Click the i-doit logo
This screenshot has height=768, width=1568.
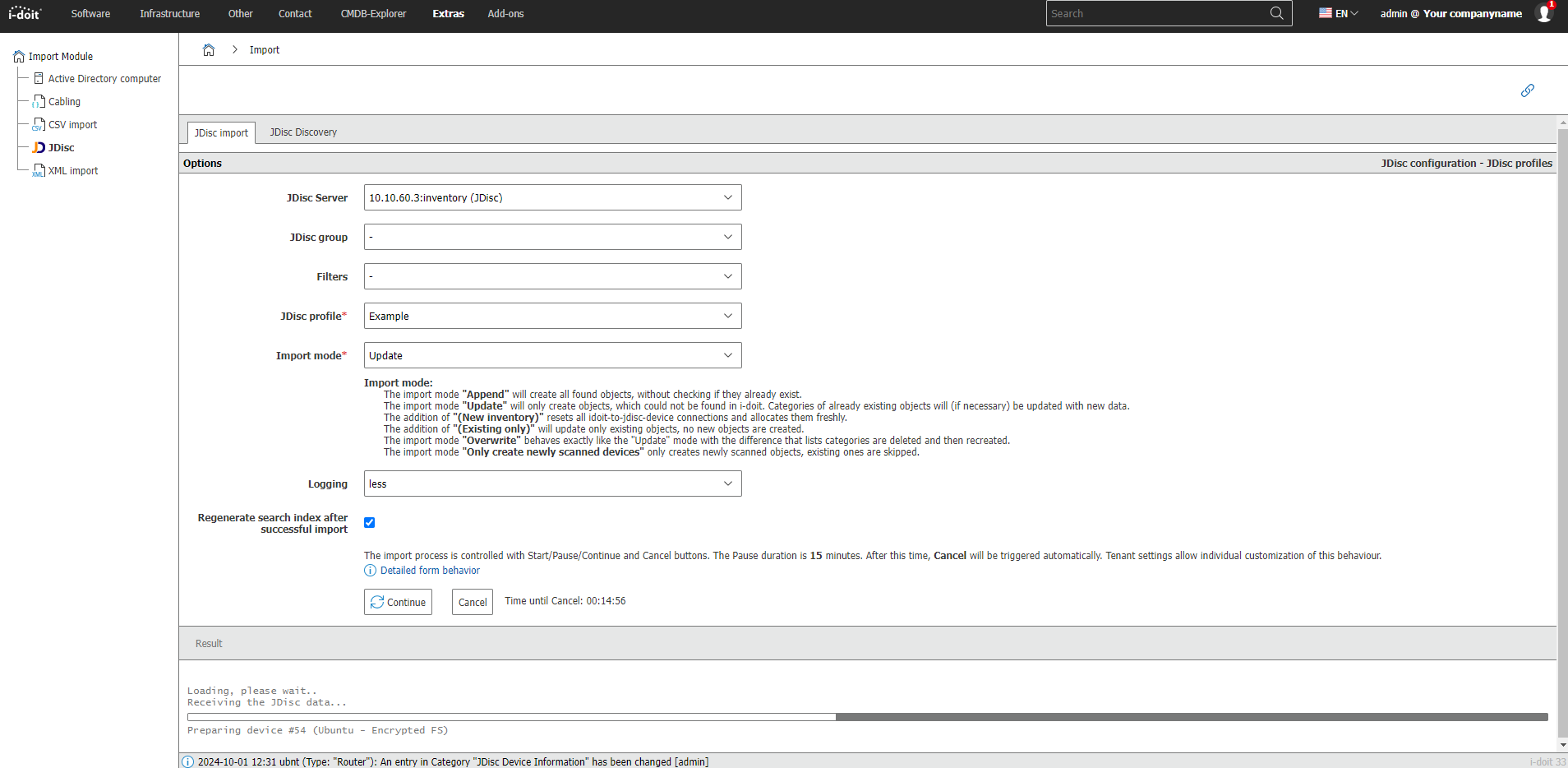(x=25, y=13)
